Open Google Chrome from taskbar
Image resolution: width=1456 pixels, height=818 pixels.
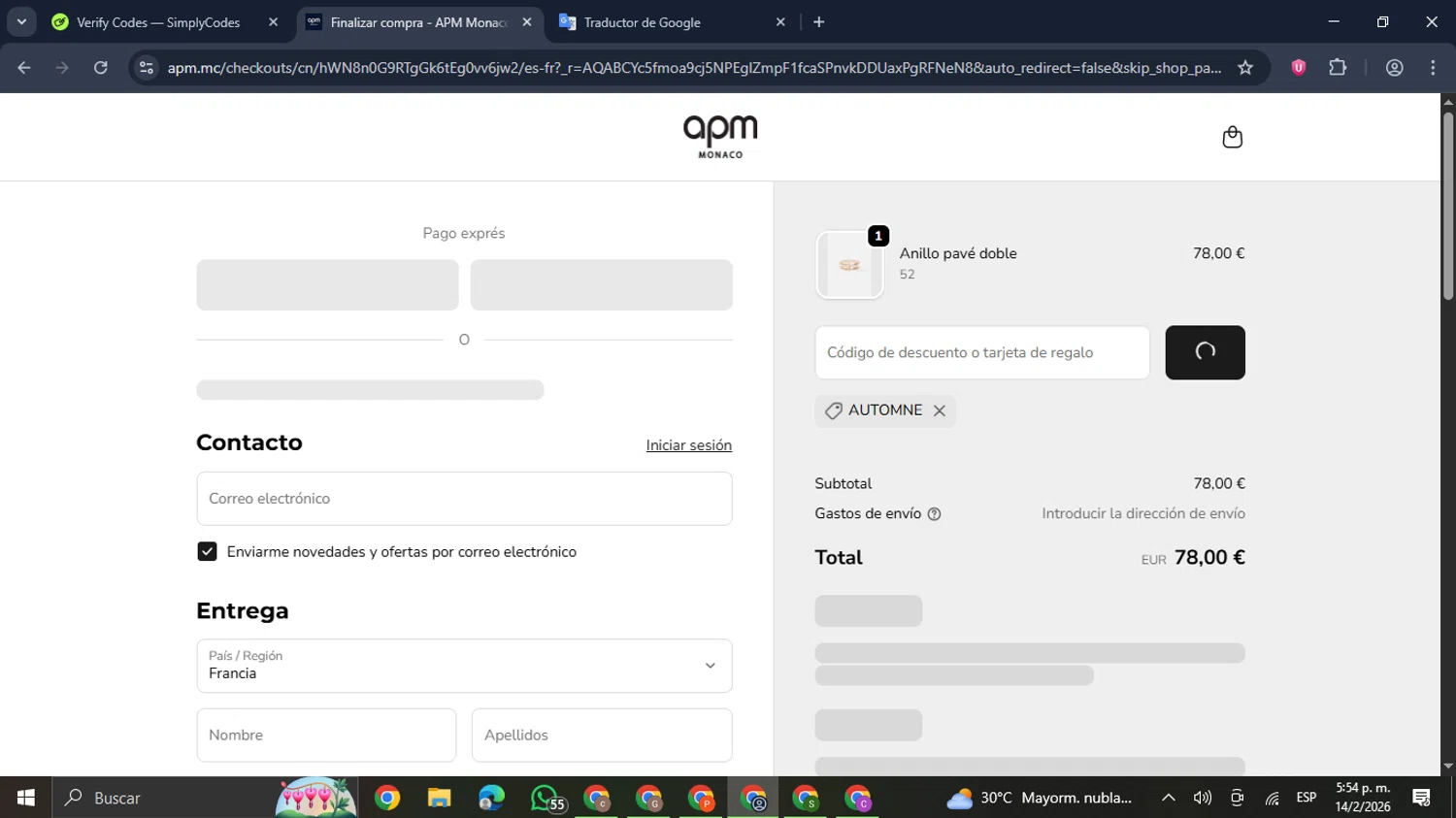point(387,798)
